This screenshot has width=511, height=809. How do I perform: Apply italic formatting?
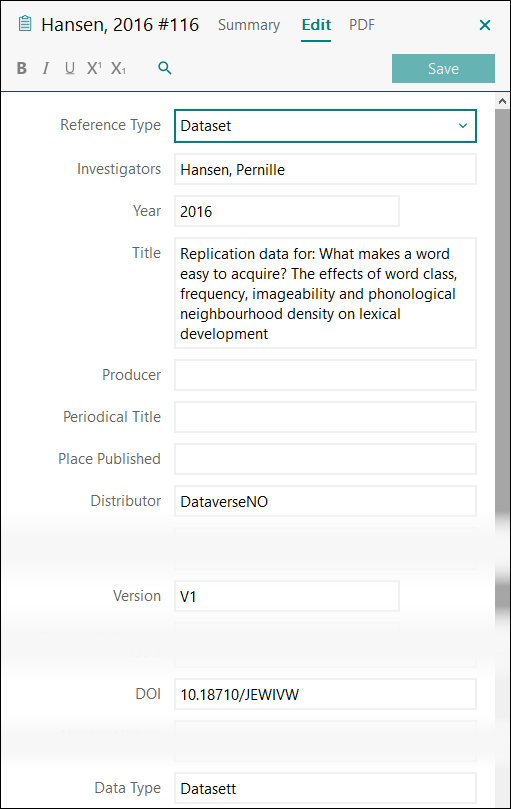point(45,68)
